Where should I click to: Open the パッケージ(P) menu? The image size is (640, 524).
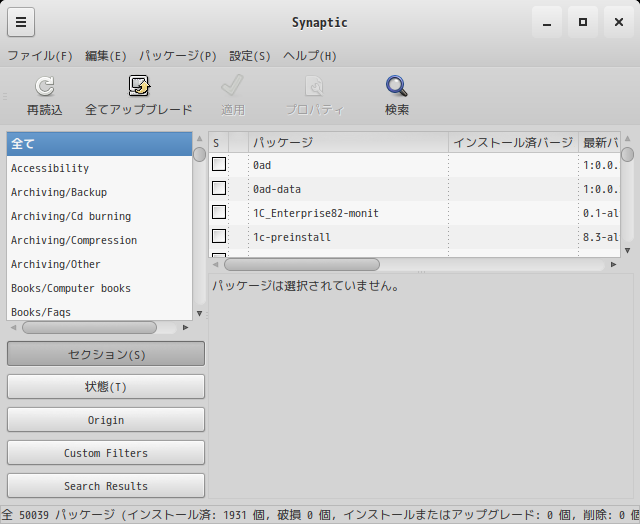(x=178, y=56)
